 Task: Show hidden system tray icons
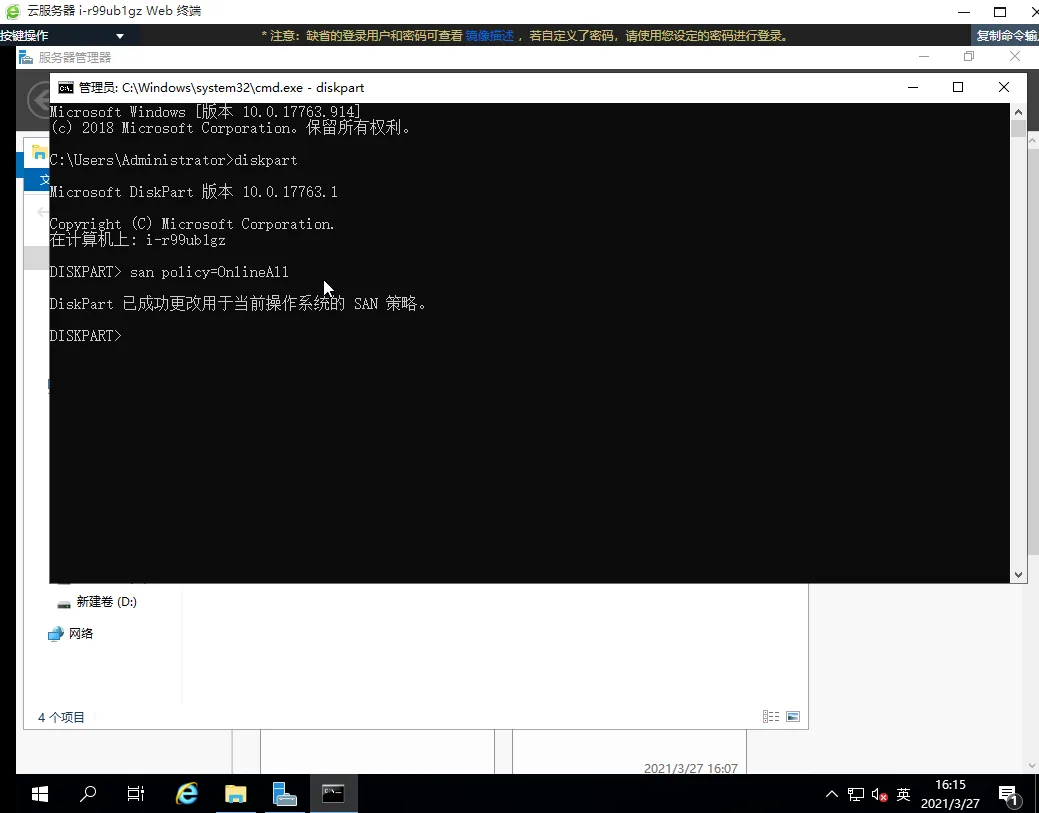click(831, 795)
